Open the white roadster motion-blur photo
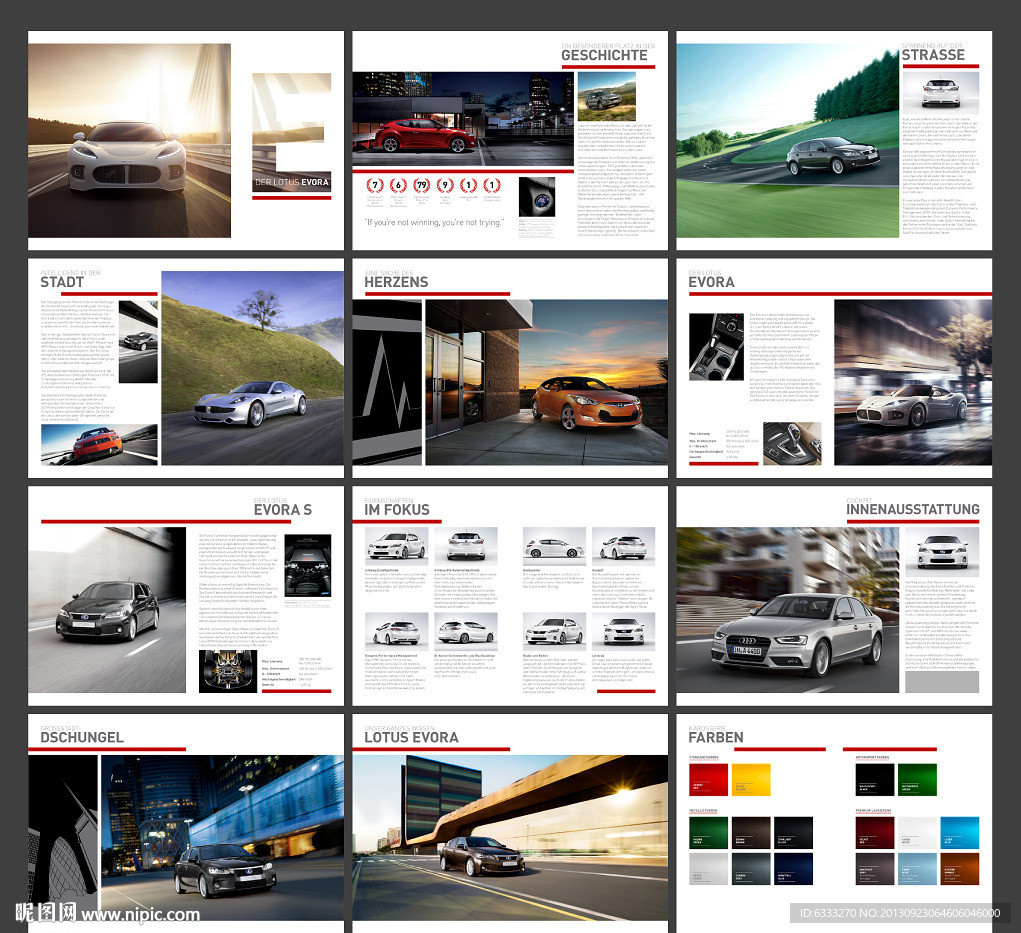This screenshot has width=1021, height=933. tap(913, 382)
